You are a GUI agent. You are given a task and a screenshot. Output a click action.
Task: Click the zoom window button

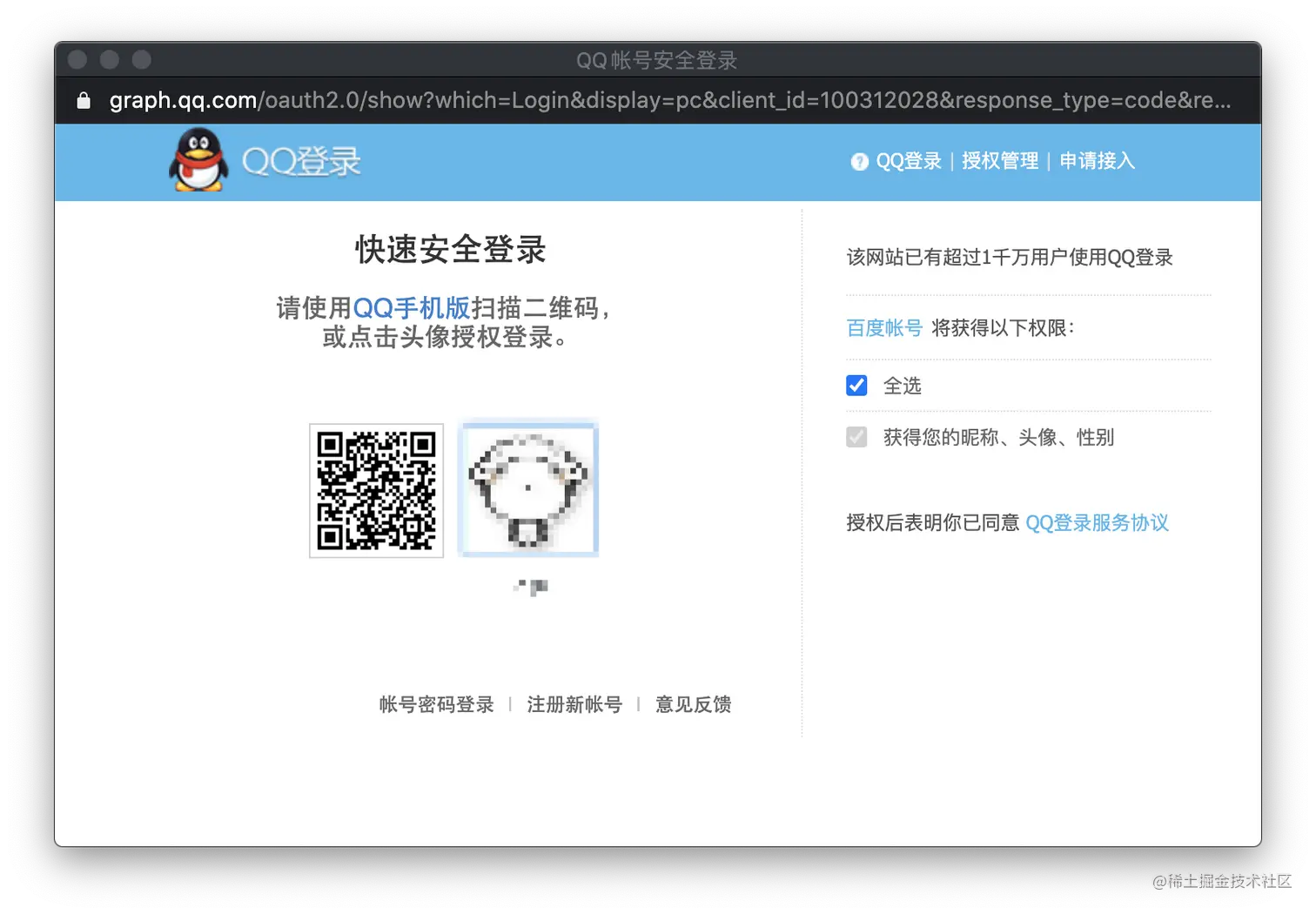[x=142, y=59]
